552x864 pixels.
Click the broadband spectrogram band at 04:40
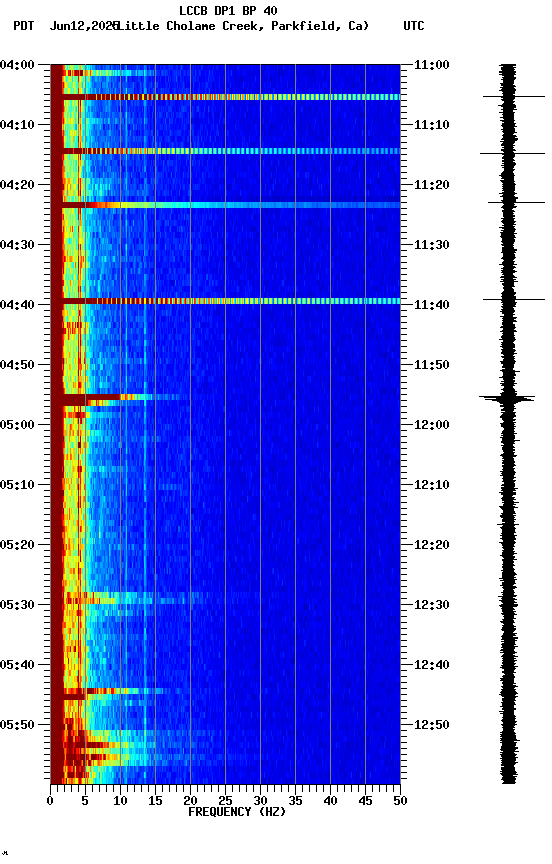click(x=225, y=301)
